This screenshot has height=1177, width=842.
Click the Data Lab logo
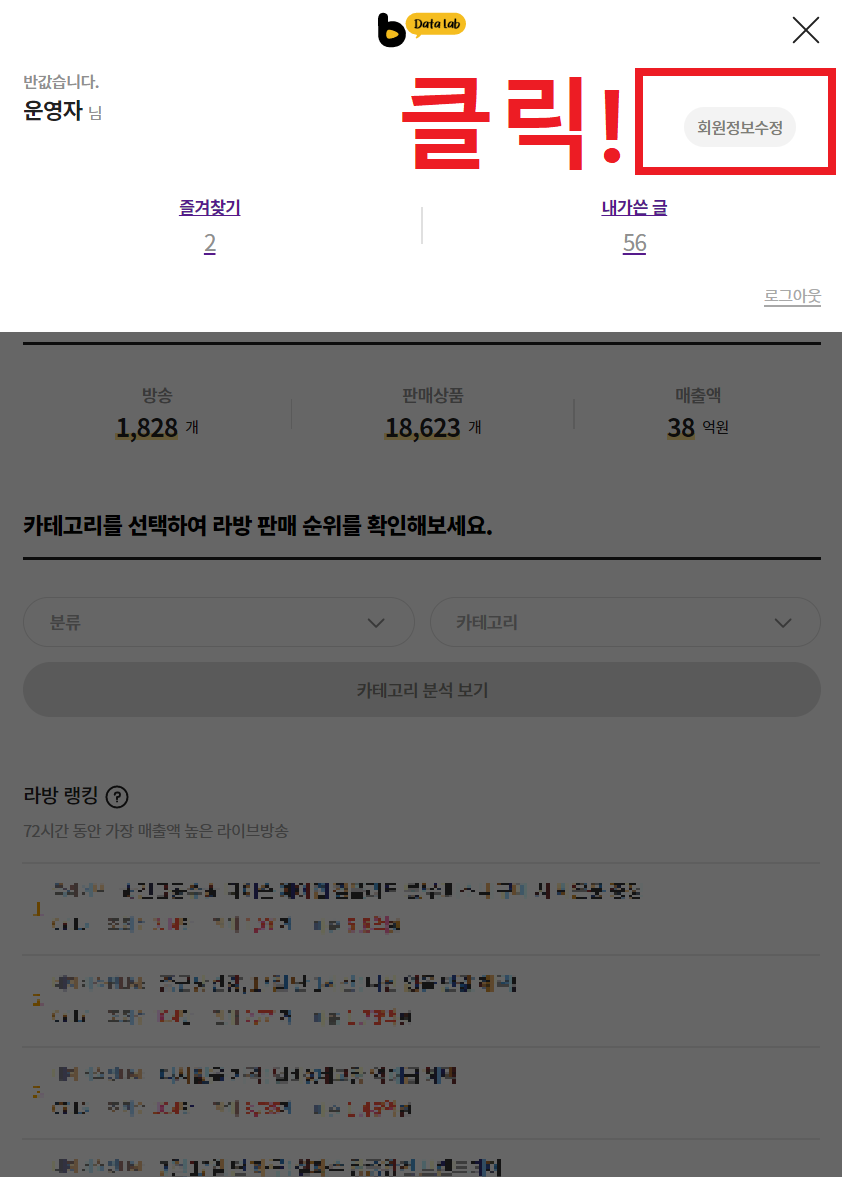(x=421, y=29)
